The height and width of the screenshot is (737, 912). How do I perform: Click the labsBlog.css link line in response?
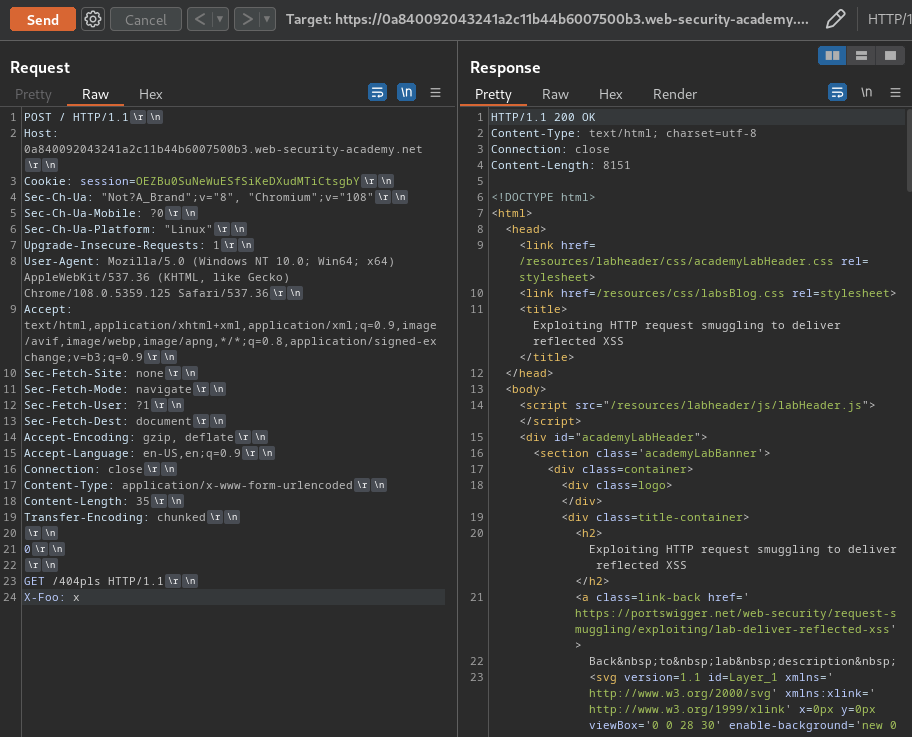pos(708,293)
